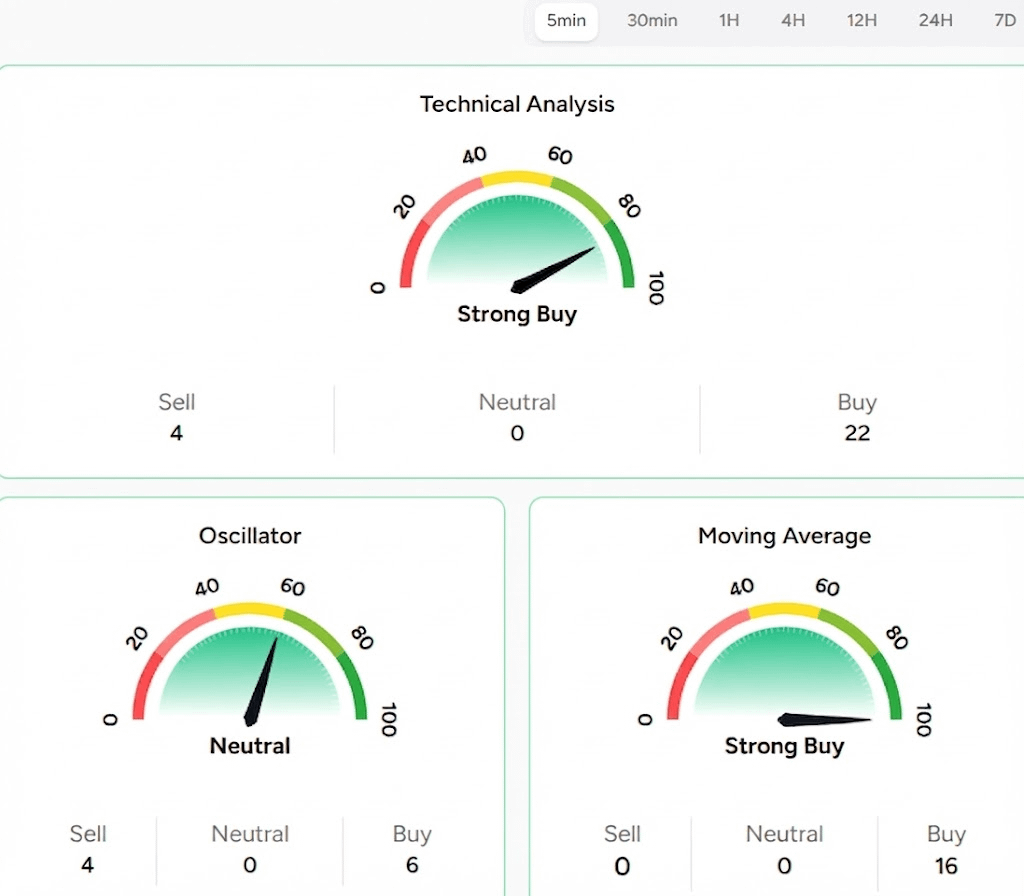Click the Buy label in Technical Analysis
This screenshot has height=896, width=1024.
(x=857, y=402)
